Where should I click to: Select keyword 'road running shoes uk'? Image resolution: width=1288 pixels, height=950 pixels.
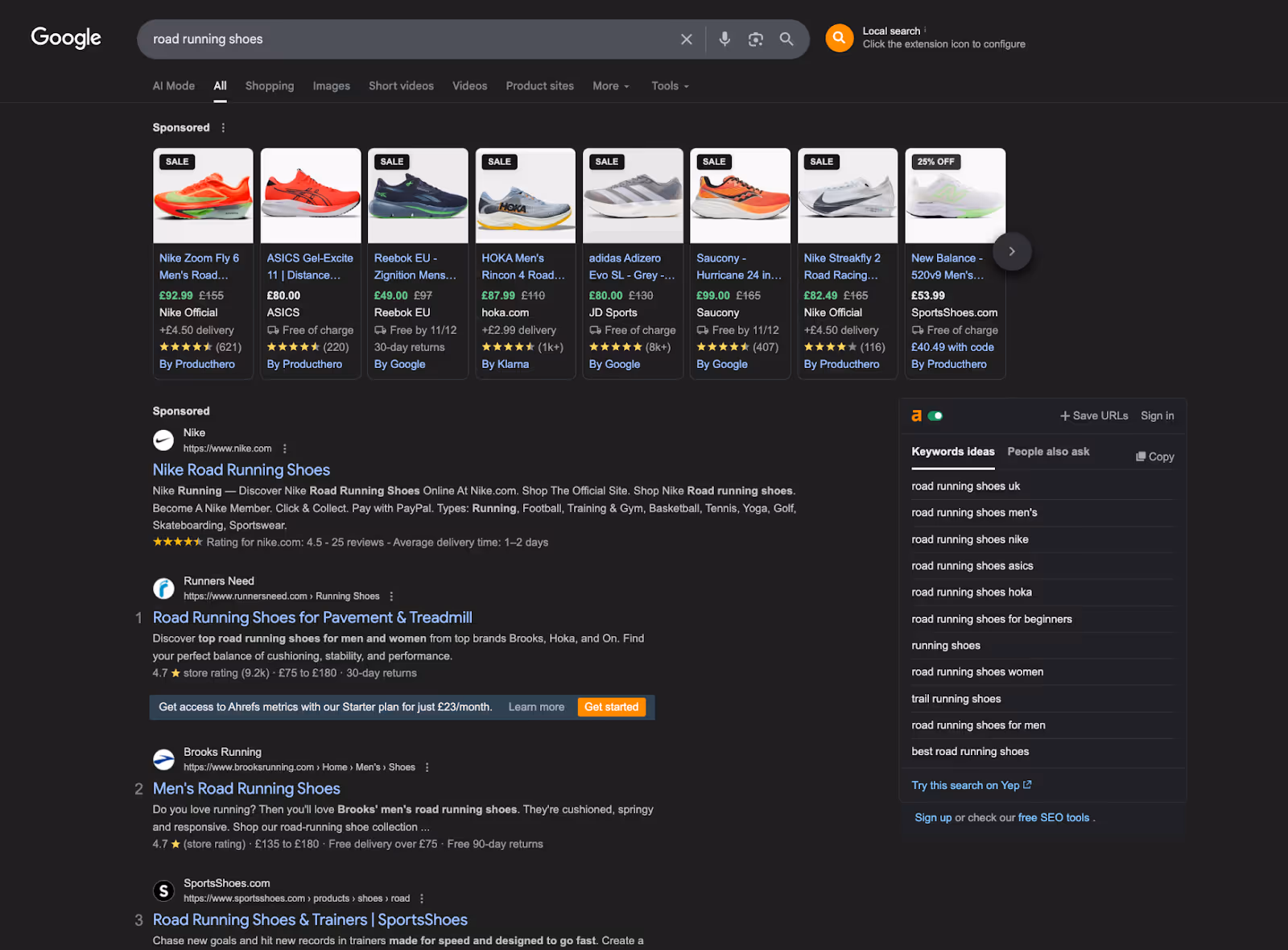point(965,486)
